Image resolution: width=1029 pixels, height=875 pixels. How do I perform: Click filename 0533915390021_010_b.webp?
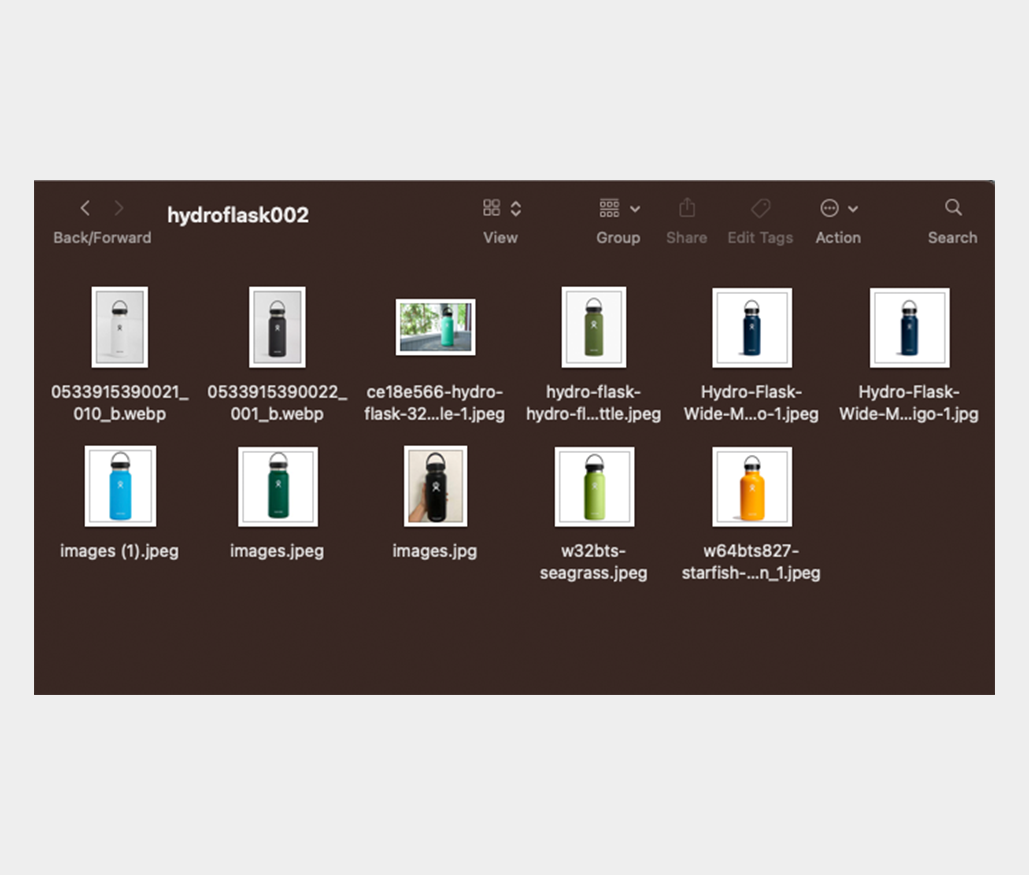(x=119, y=403)
